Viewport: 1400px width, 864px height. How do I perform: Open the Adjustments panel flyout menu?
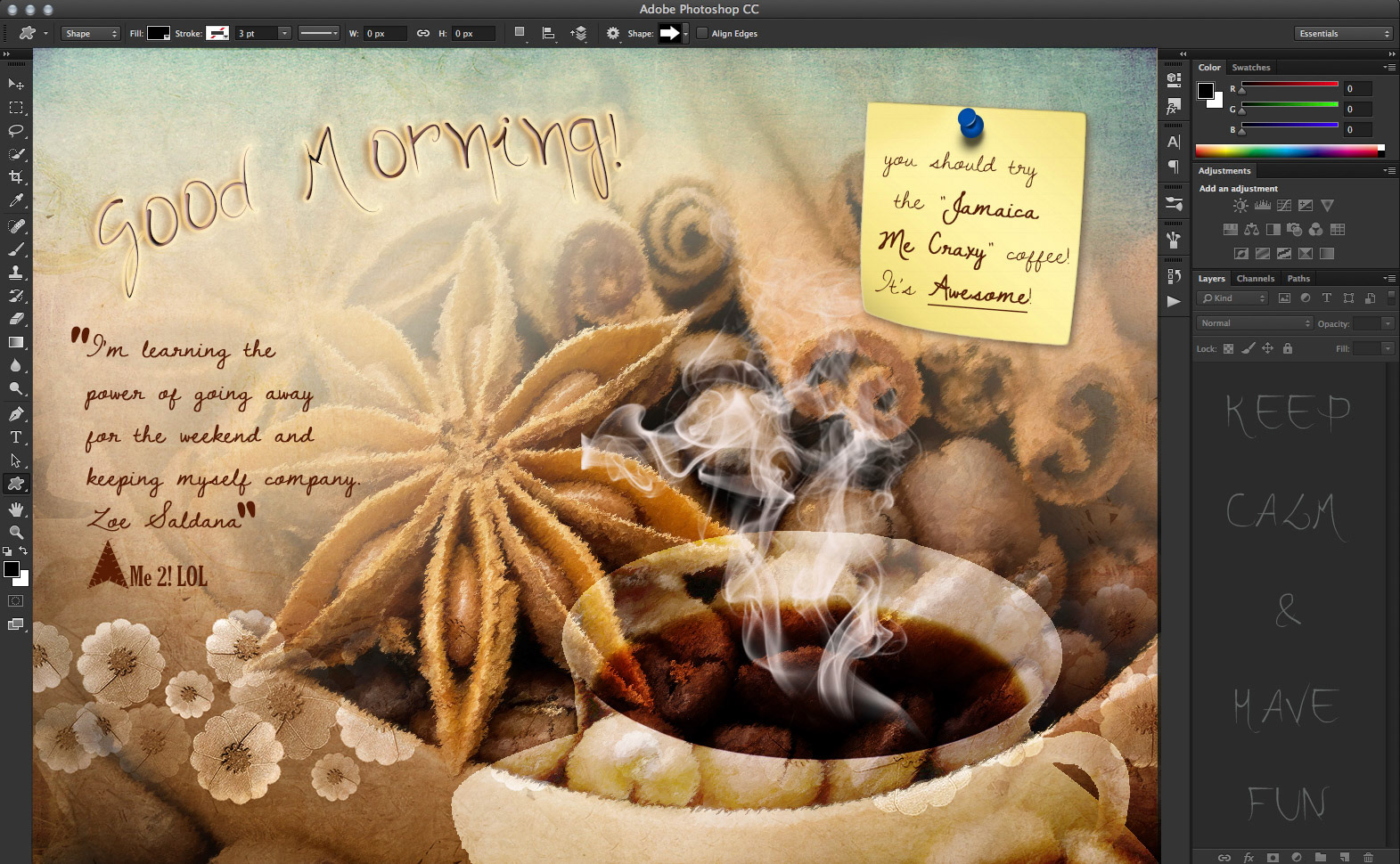(x=1389, y=171)
